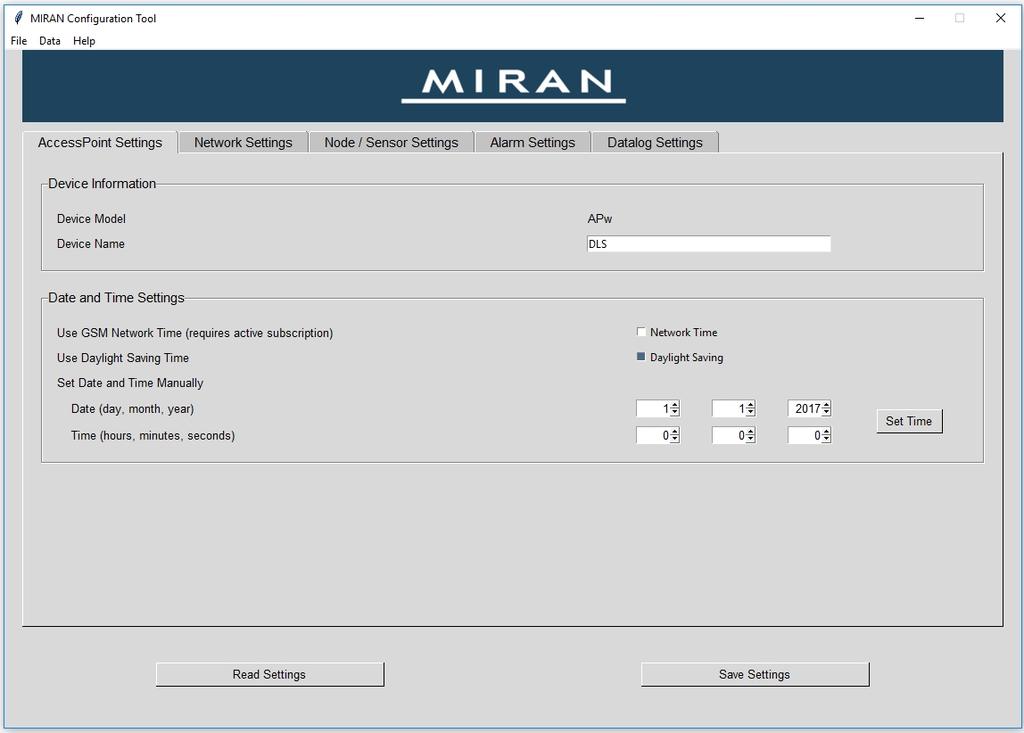Open the File menu
Screen dimensions: 1024x733
pyautogui.click(x=18, y=41)
